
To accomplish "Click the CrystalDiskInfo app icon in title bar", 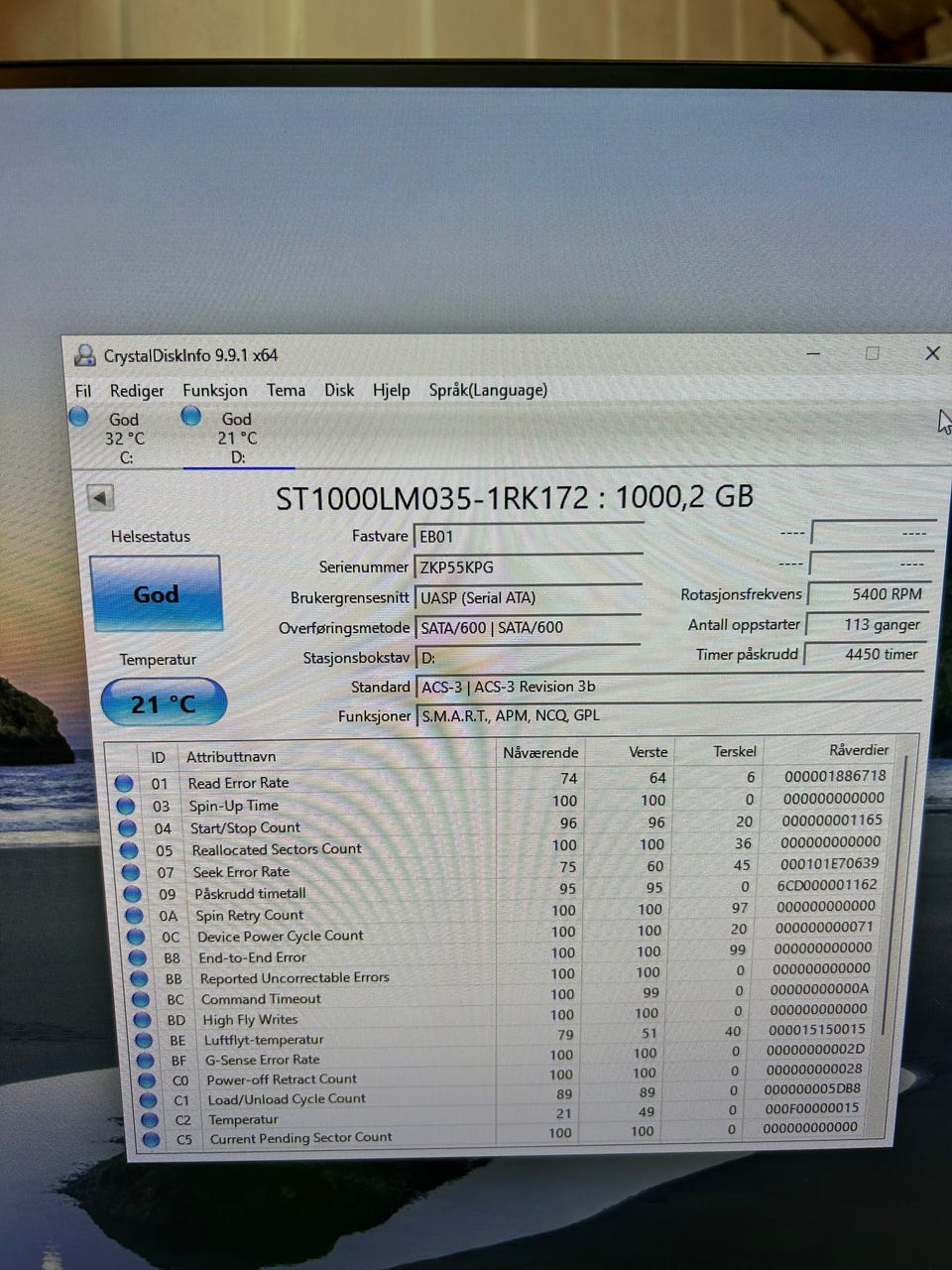I will tap(84, 355).
